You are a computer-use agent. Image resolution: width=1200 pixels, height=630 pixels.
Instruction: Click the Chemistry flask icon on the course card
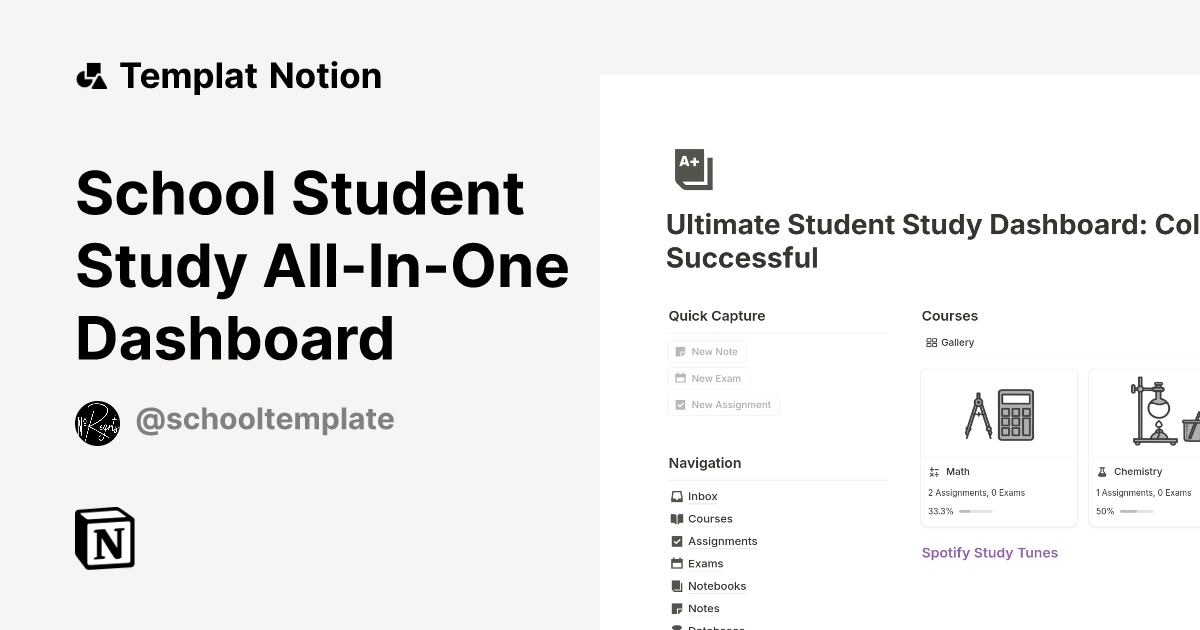(1103, 471)
